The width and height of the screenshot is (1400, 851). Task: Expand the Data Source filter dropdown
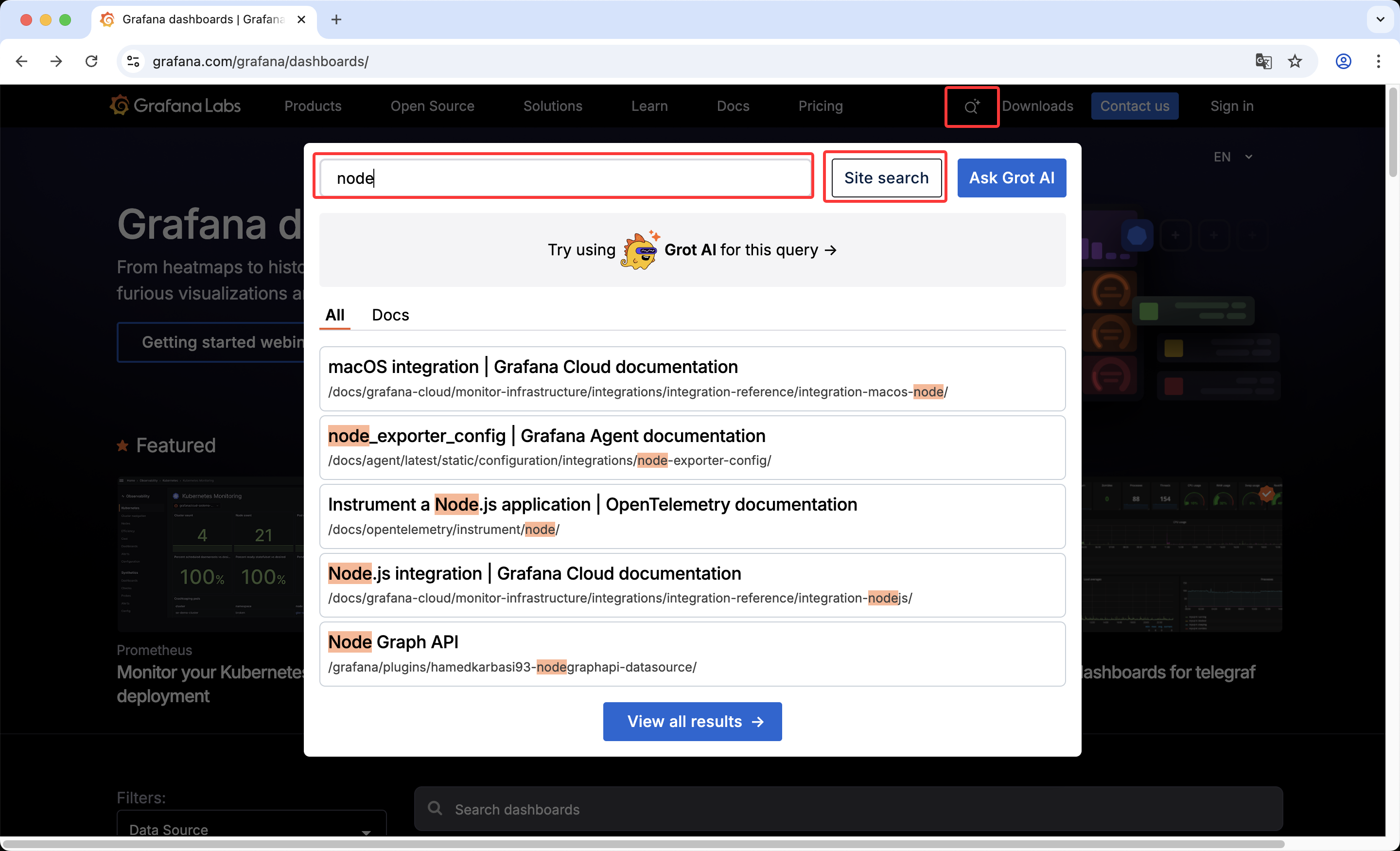(251, 829)
